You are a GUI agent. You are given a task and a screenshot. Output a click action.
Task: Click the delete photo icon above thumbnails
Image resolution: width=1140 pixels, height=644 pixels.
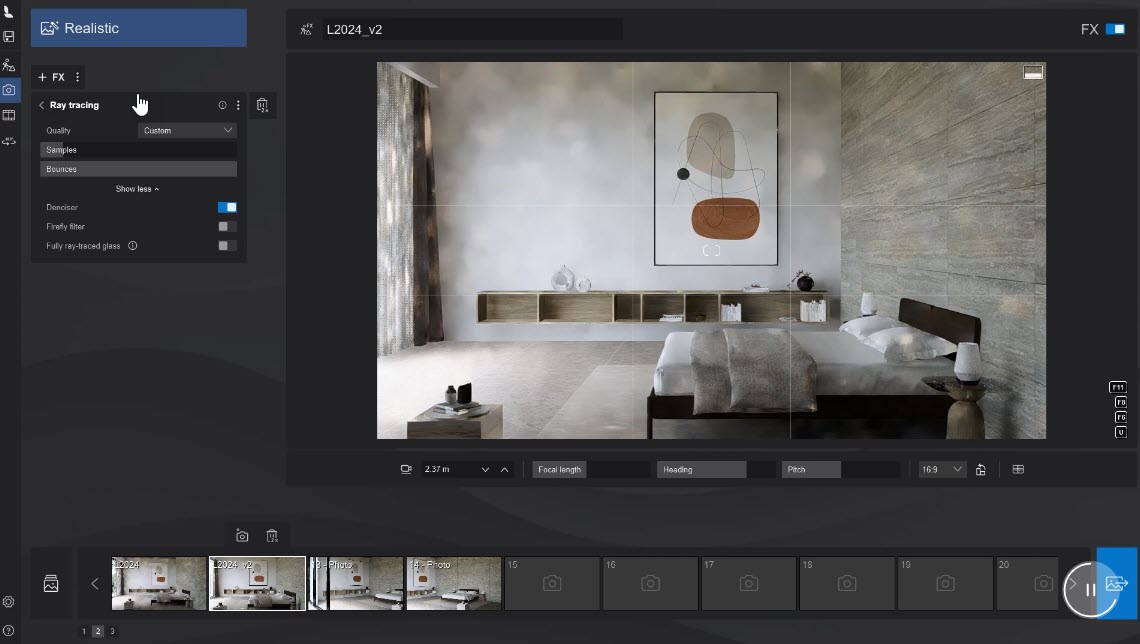click(272, 536)
